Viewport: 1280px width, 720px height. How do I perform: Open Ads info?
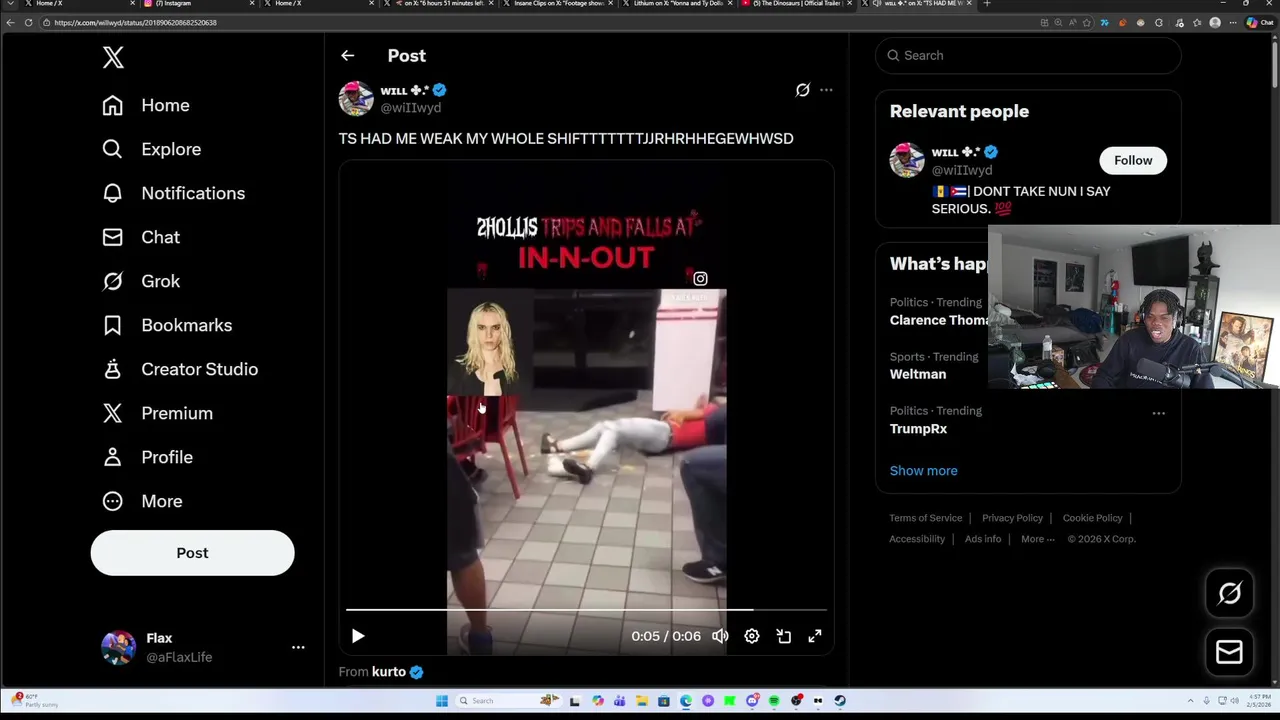pos(982,539)
